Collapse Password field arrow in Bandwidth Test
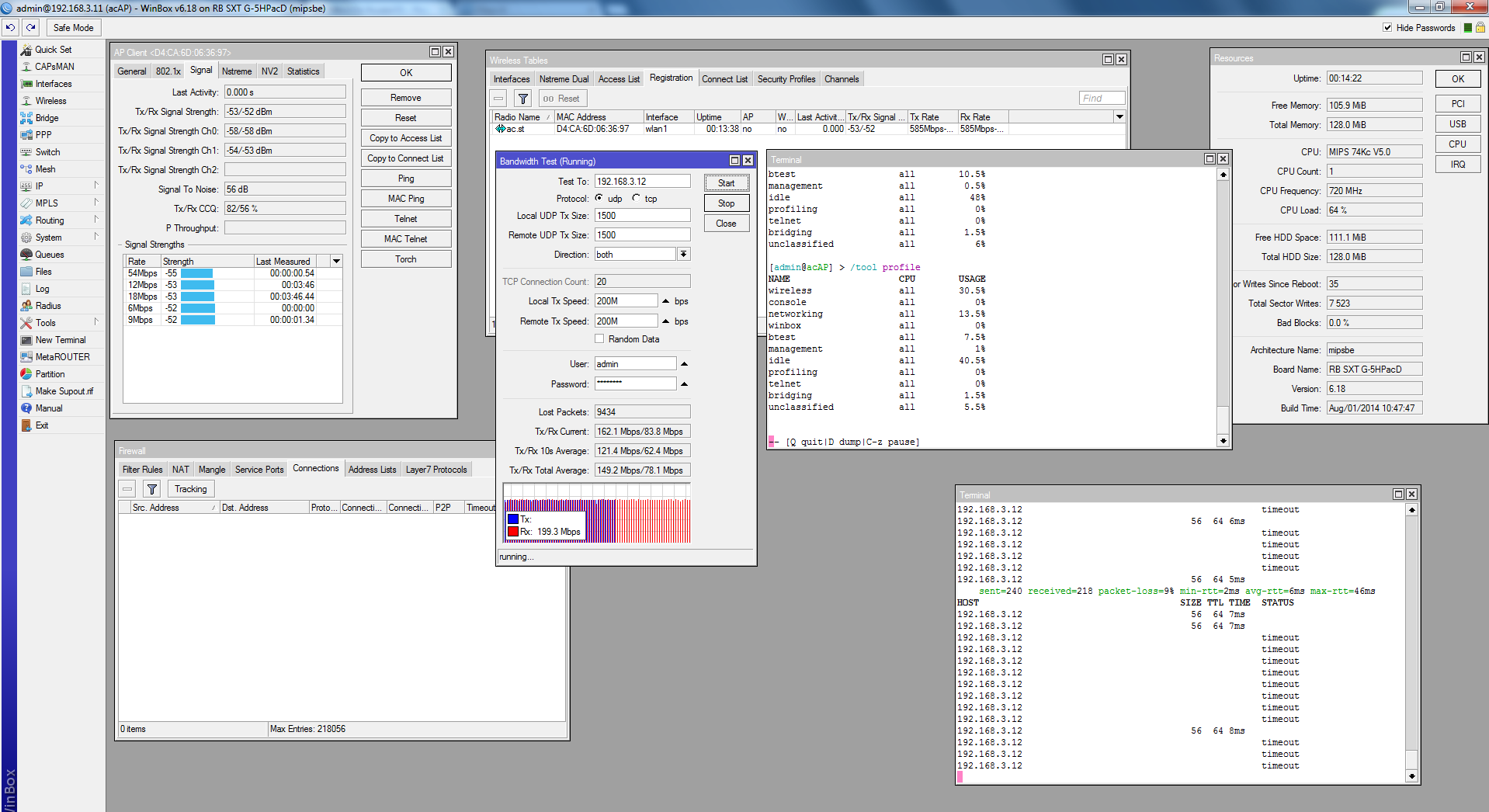1489x812 pixels. [684, 383]
